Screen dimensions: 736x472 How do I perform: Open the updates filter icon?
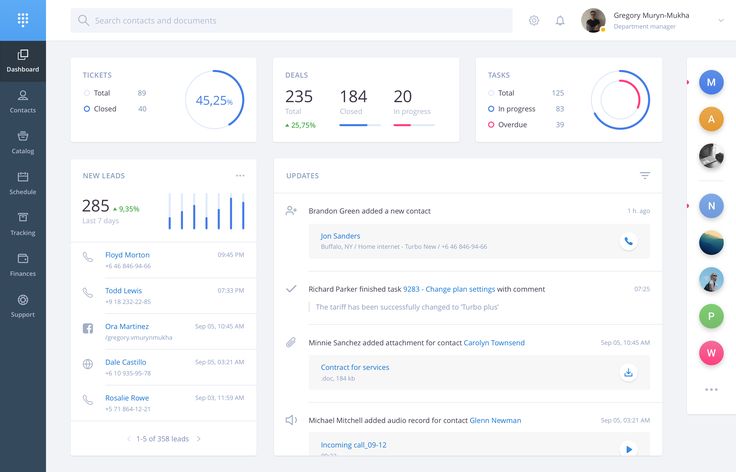(645, 176)
